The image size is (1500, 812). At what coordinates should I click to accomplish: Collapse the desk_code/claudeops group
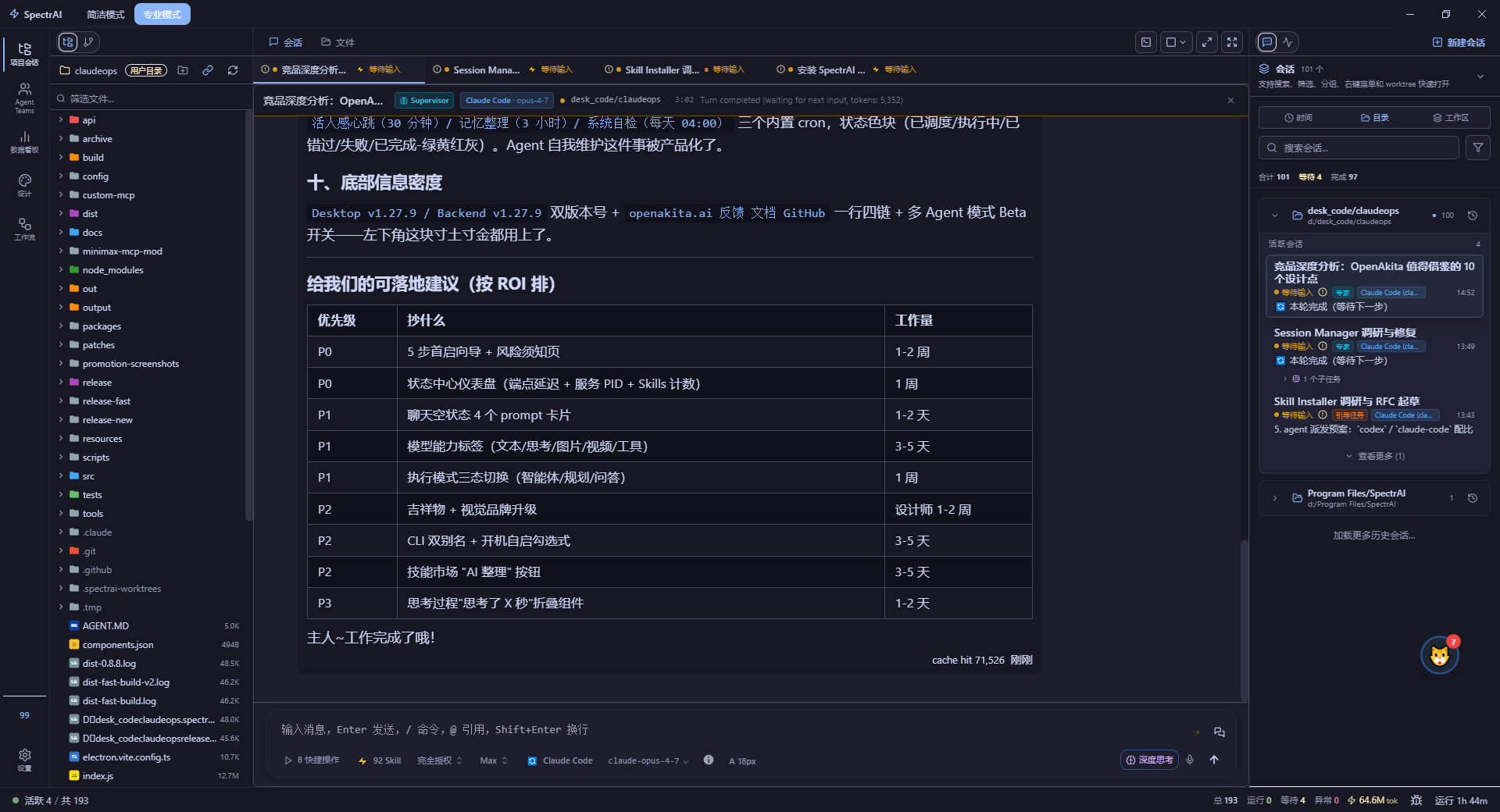tap(1275, 215)
